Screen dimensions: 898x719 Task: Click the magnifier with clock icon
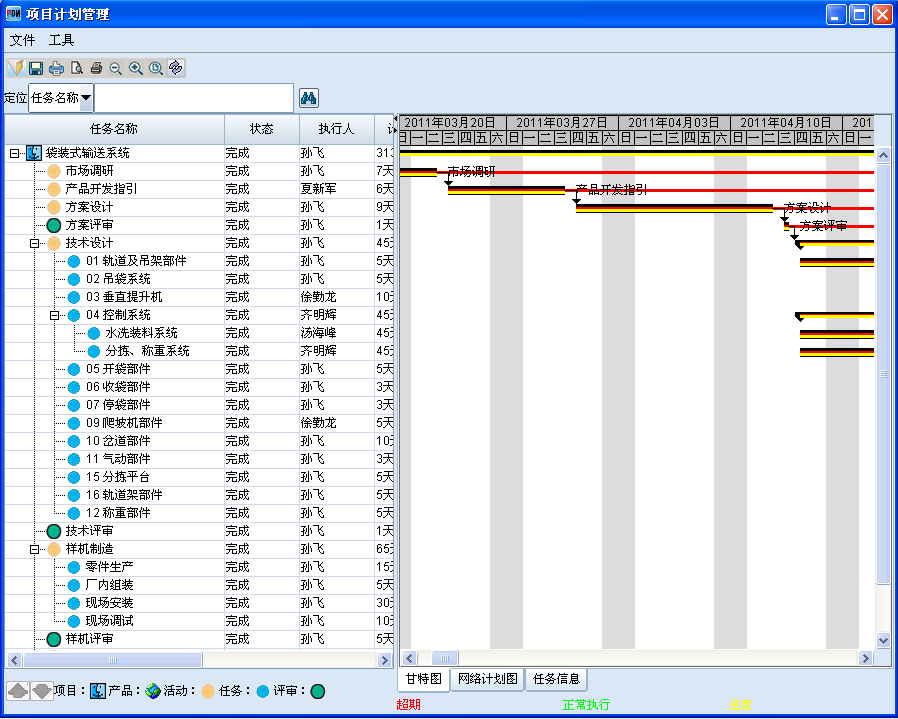tap(156, 68)
